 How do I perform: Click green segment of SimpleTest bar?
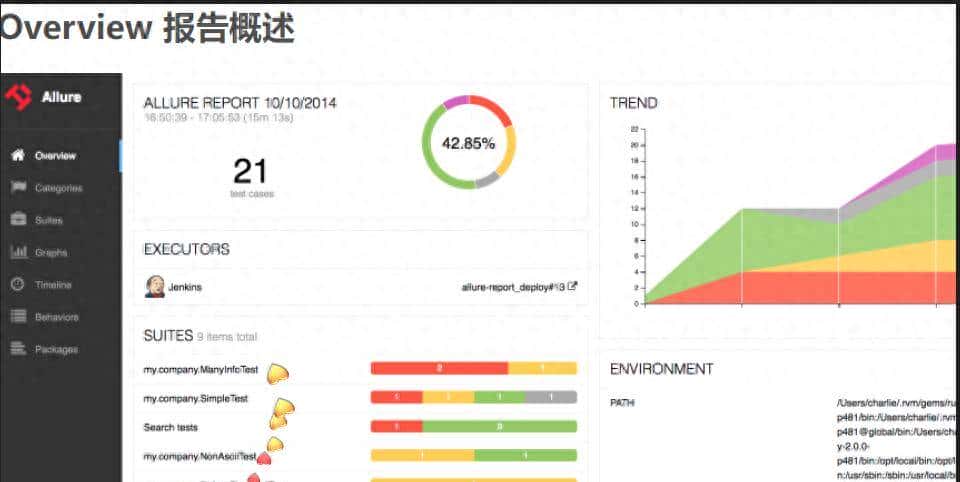[x=500, y=397]
